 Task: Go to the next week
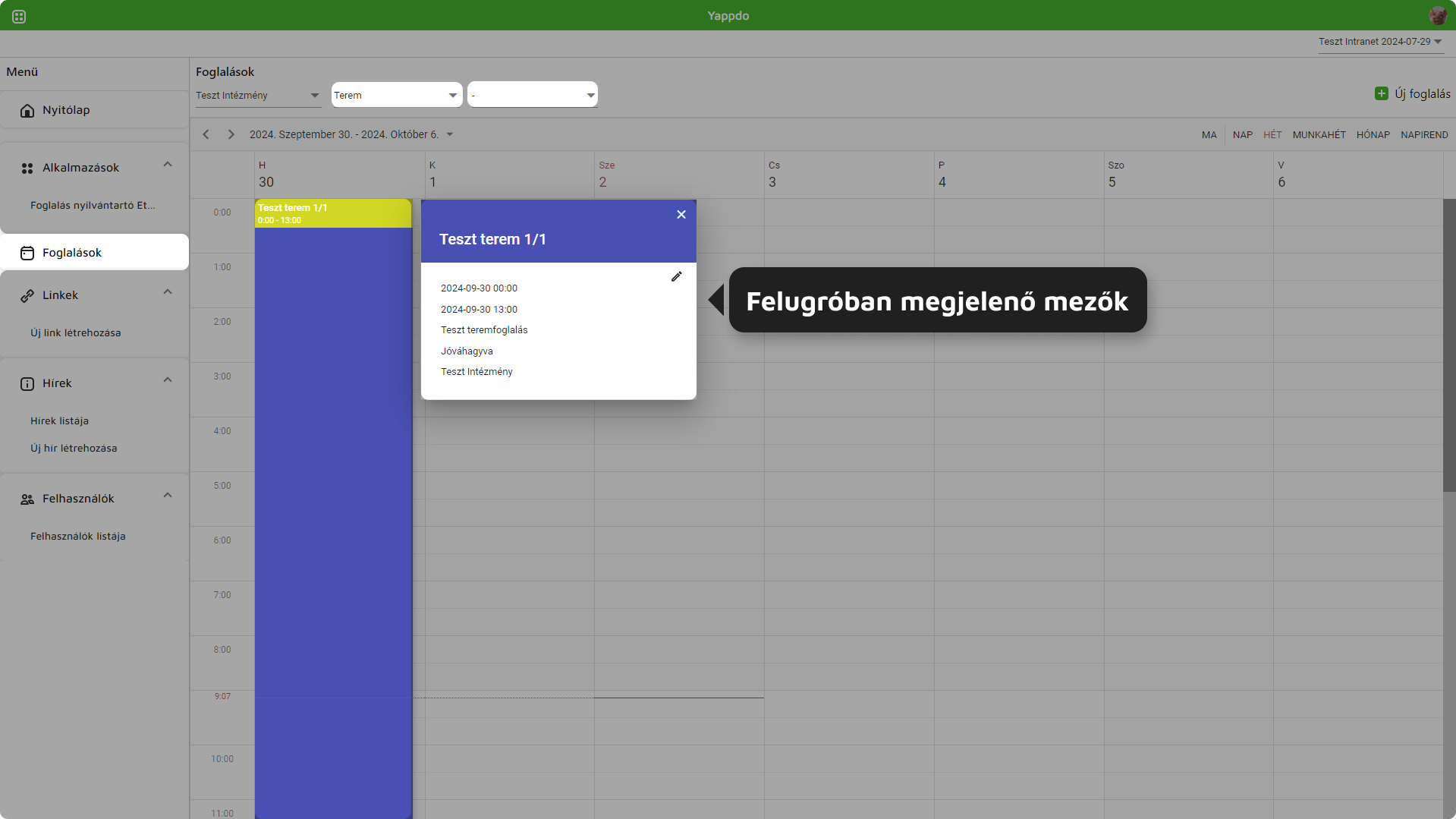click(231, 134)
